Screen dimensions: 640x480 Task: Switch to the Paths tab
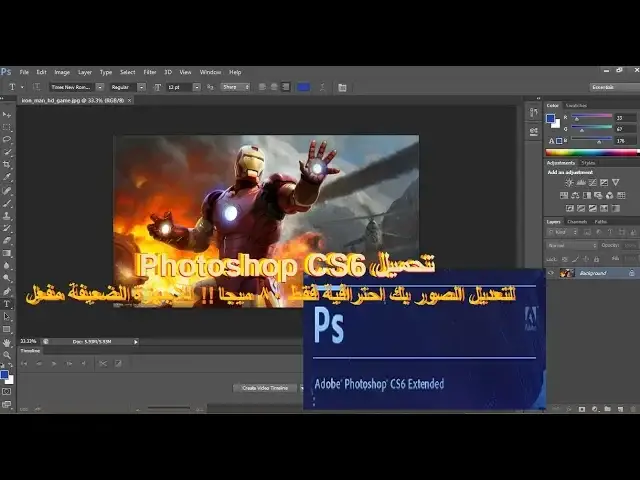point(600,222)
